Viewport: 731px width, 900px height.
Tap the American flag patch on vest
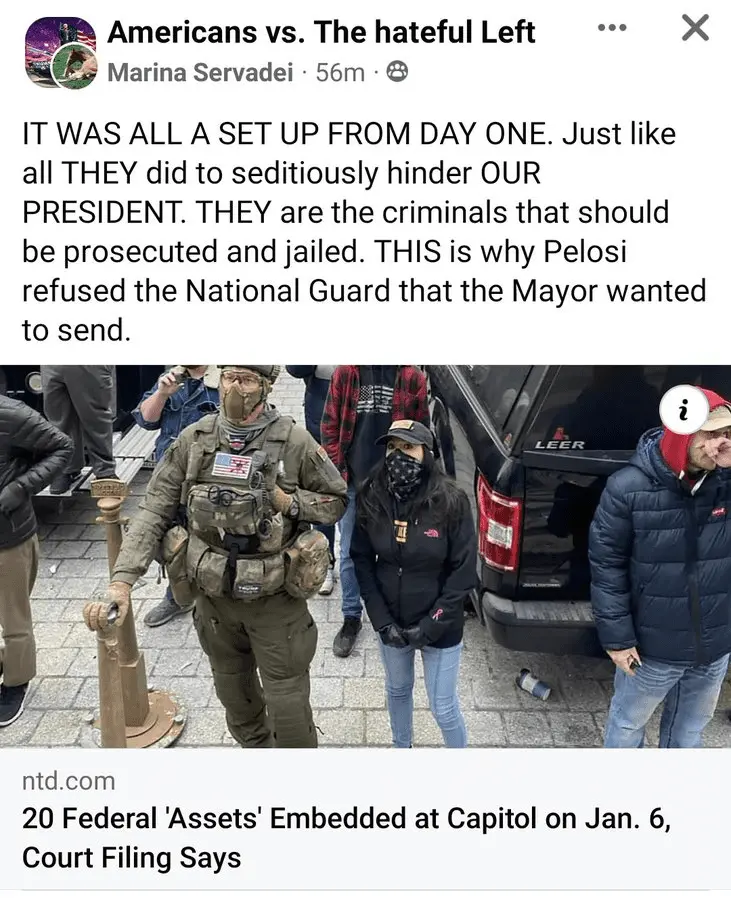pyautogui.click(x=232, y=464)
